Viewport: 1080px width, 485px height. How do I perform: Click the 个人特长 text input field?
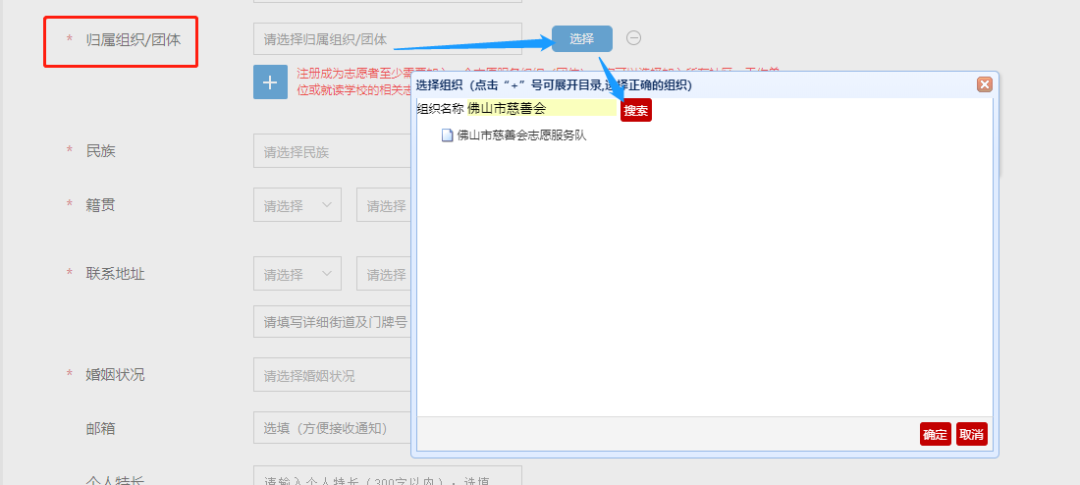388,476
